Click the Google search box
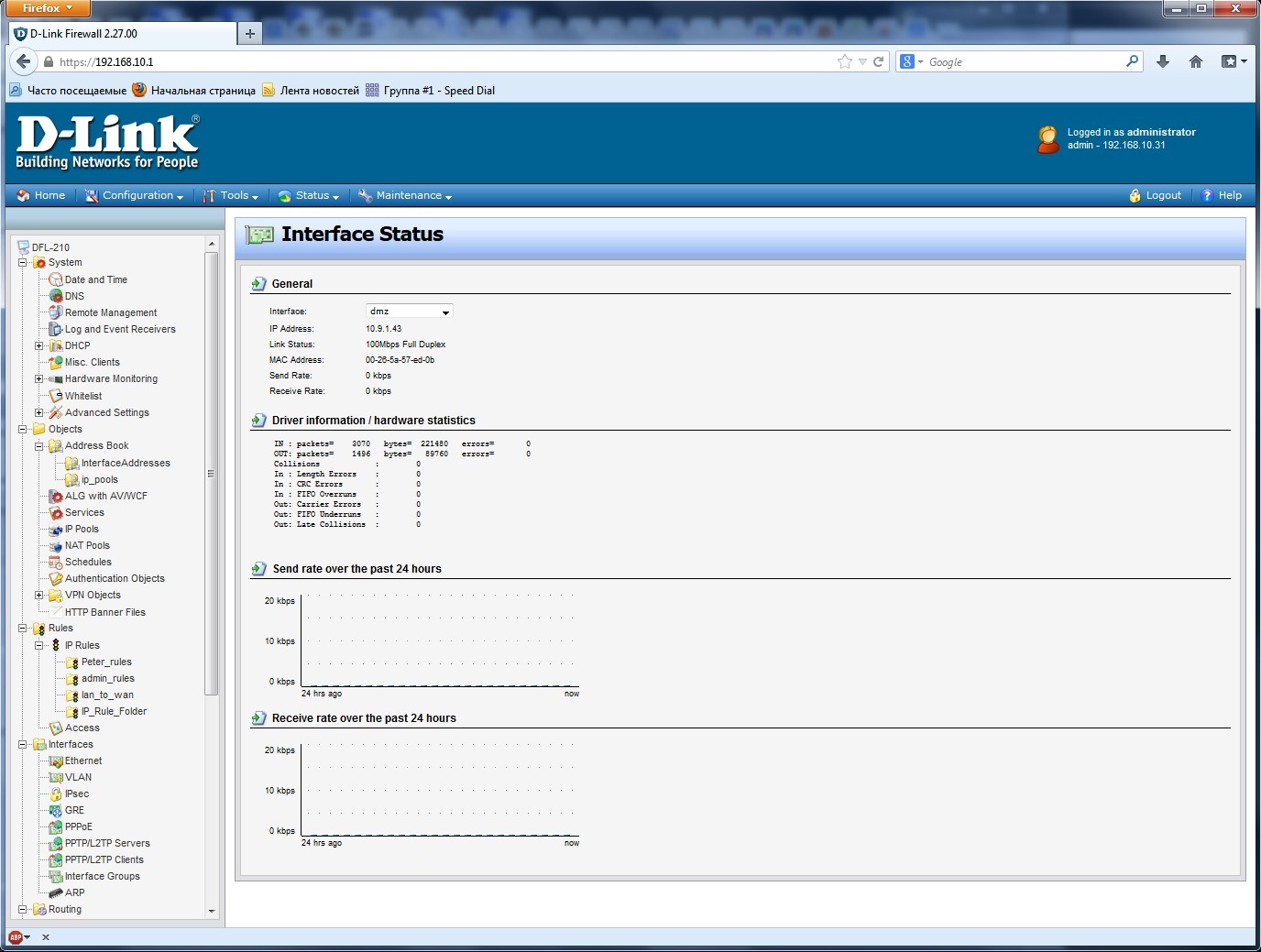 (x=1020, y=61)
